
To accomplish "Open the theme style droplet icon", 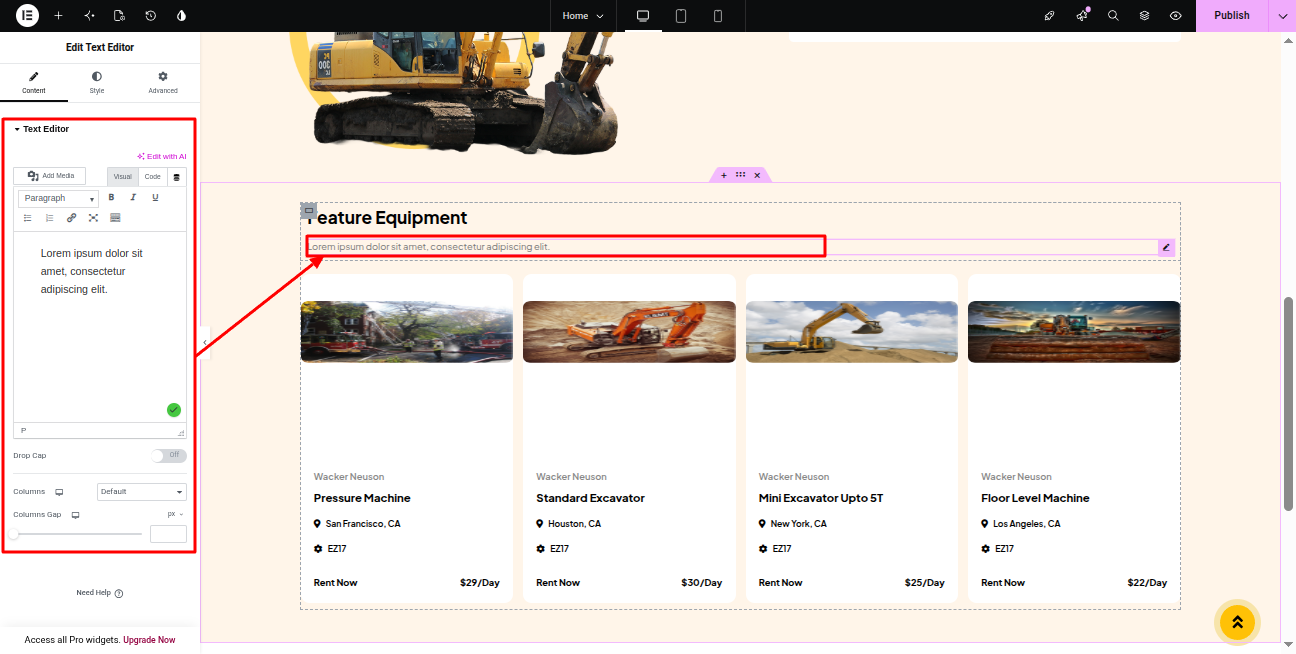I will 181,16.
